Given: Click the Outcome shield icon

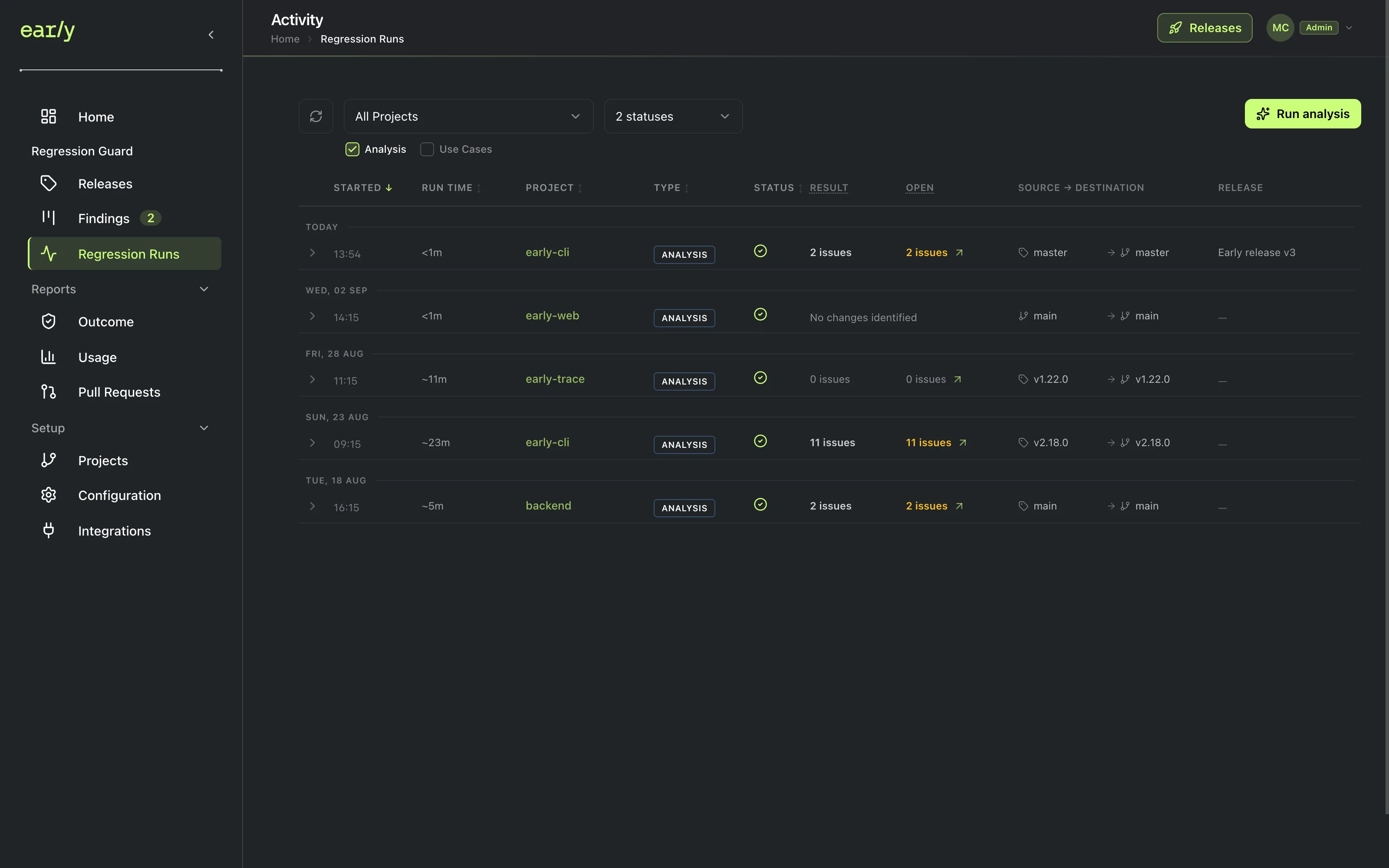Looking at the screenshot, I should 49,322.
